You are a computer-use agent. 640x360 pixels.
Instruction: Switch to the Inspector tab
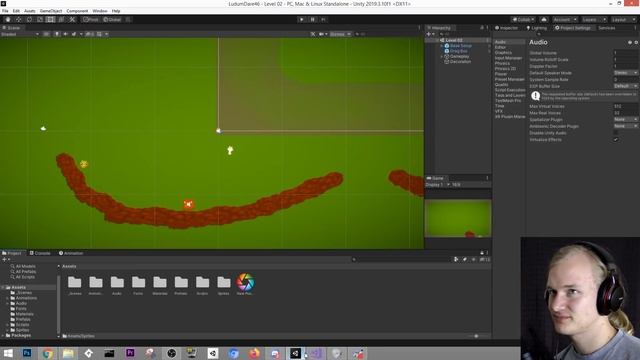pos(506,28)
